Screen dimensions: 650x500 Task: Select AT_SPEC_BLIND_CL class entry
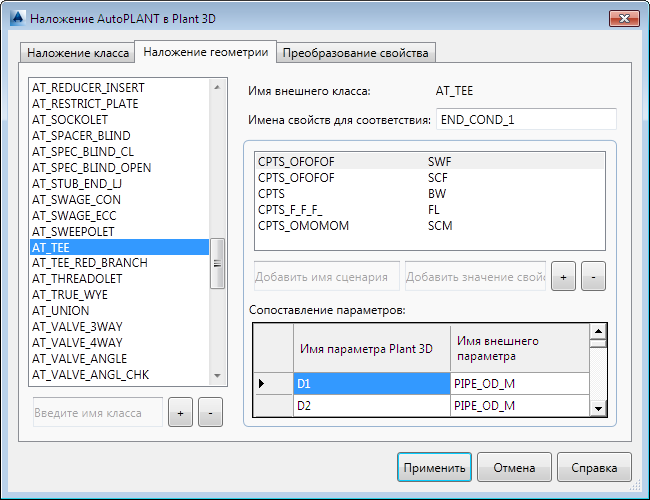119,152
